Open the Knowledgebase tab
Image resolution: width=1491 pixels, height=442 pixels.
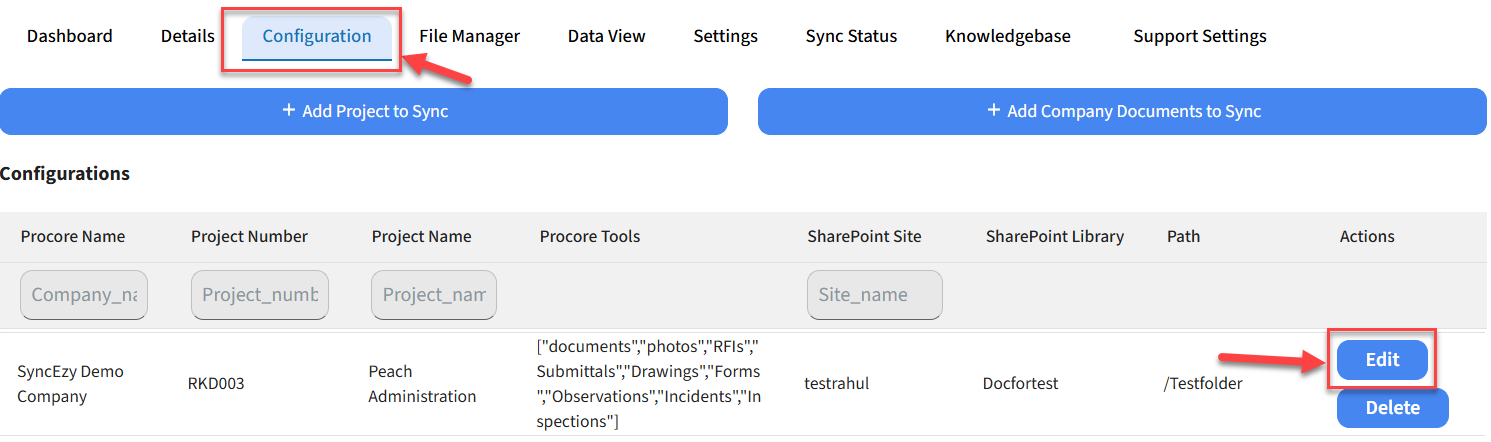[x=1007, y=36]
